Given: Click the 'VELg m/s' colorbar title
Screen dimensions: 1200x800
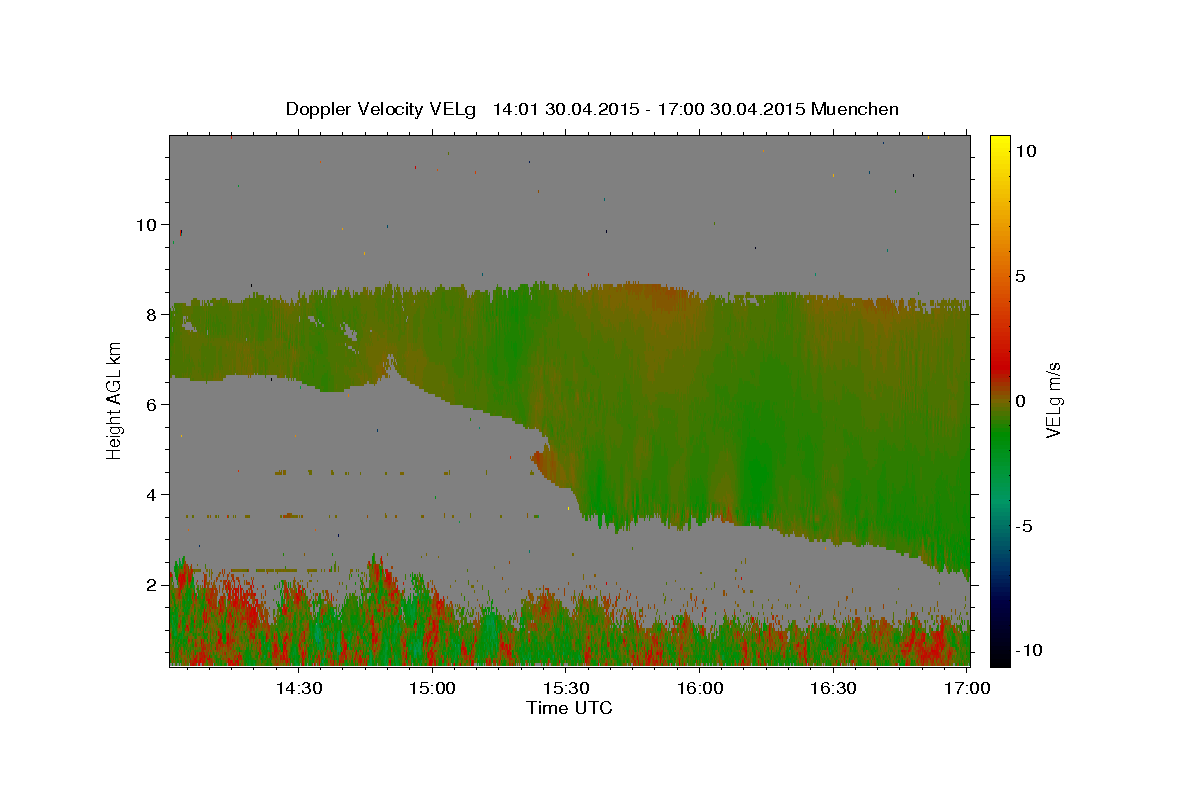Looking at the screenshot, I should click(1054, 400).
